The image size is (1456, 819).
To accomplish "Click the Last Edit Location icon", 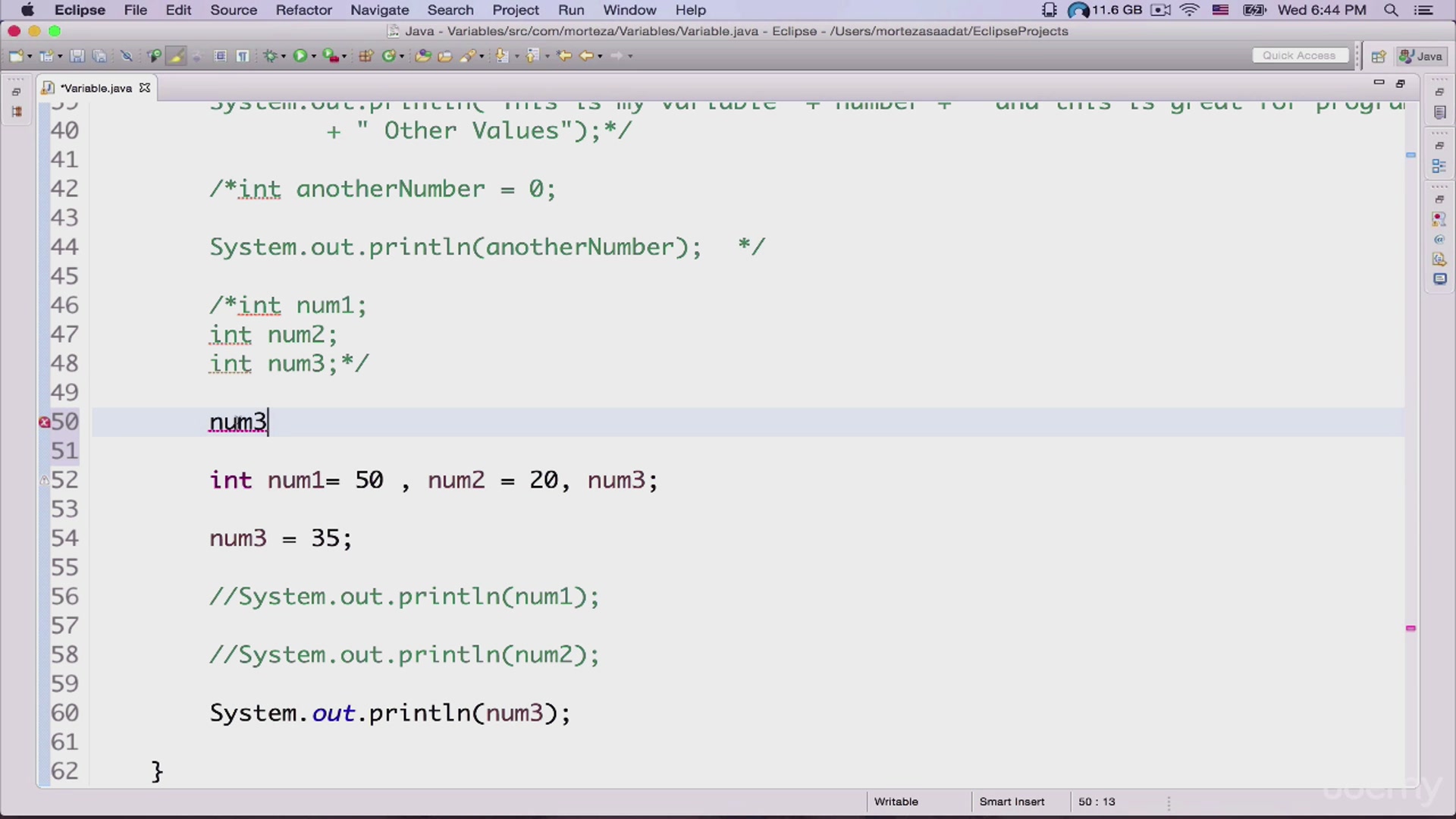I will [x=564, y=55].
